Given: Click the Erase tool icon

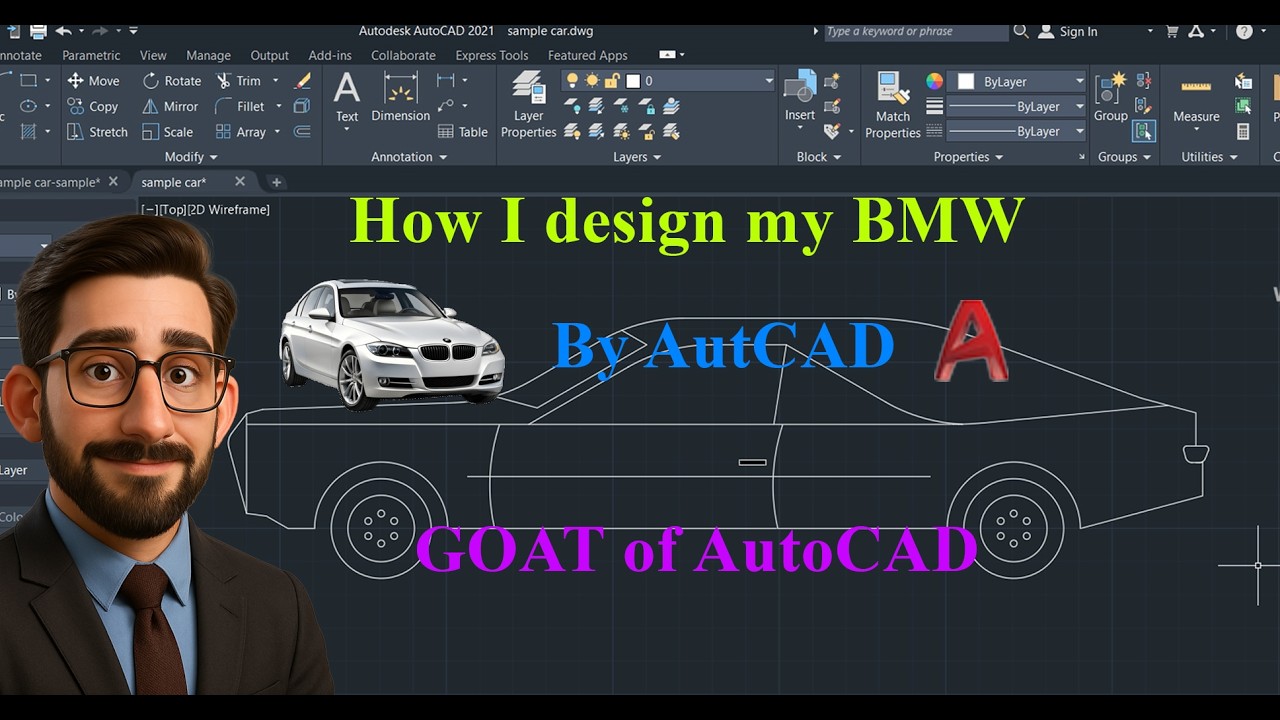Looking at the screenshot, I should click(302, 81).
